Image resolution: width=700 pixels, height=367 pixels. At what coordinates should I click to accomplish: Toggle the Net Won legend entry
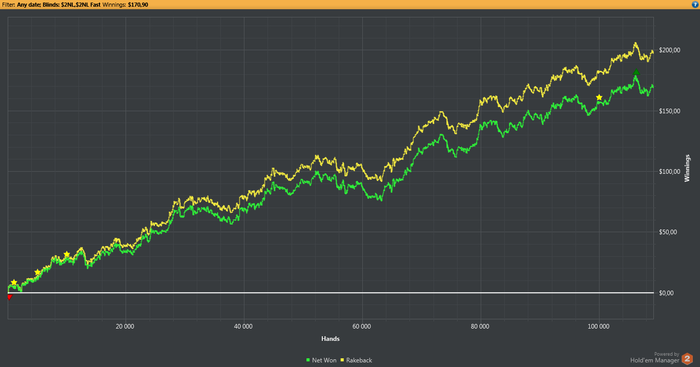coord(321,360)
